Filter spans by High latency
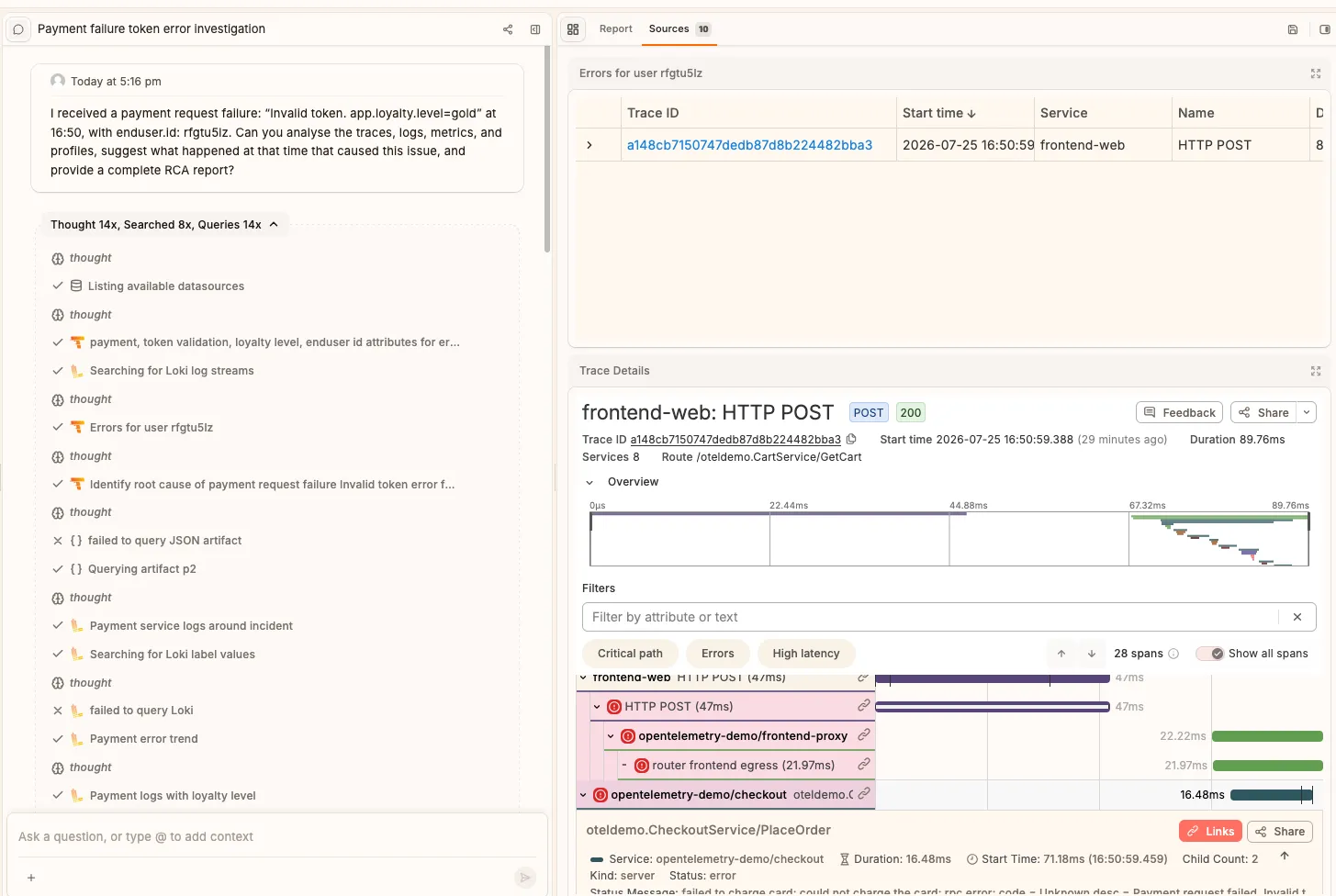This screenshot has width=1336, height=896. 806,654
